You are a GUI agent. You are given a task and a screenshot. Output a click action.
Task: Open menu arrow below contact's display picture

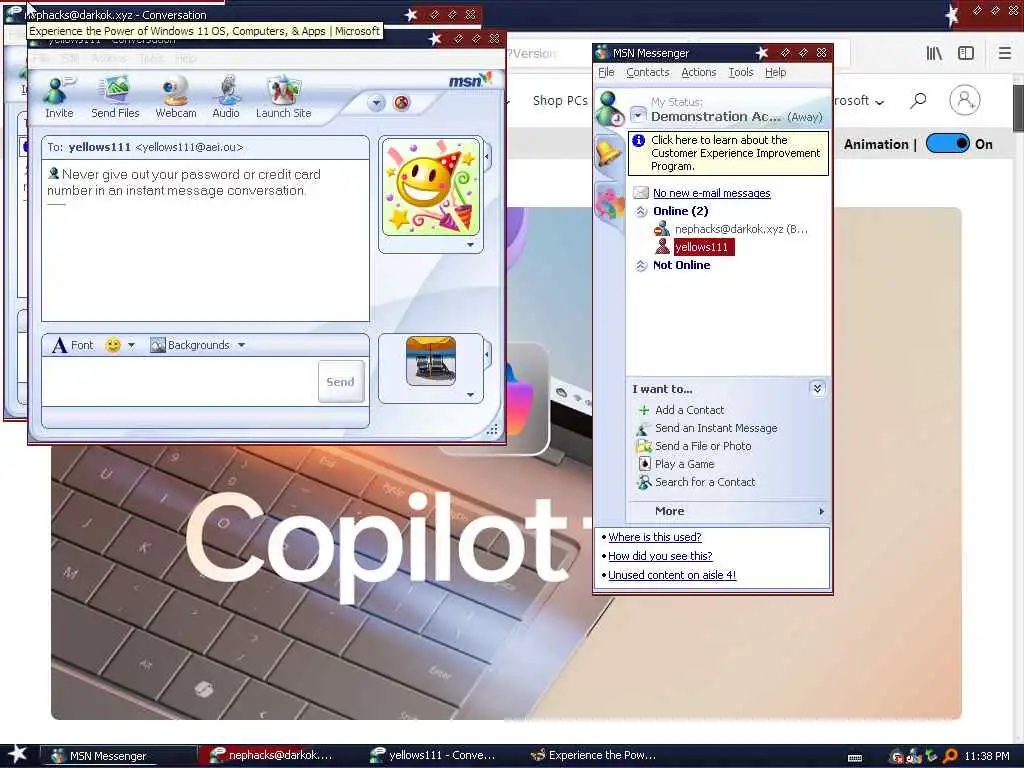click(x=470, y=245)
